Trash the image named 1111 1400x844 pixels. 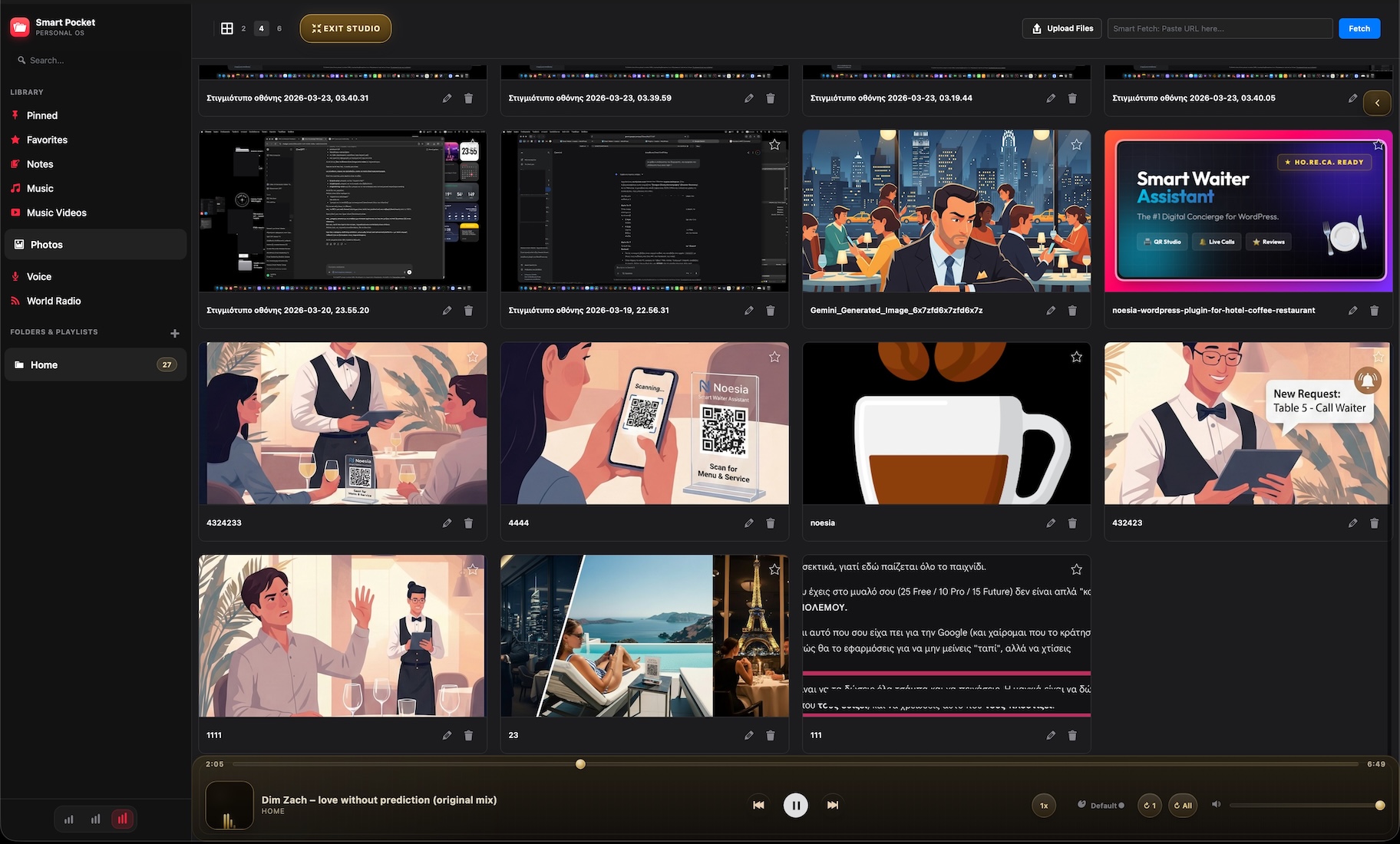point(468,736)
